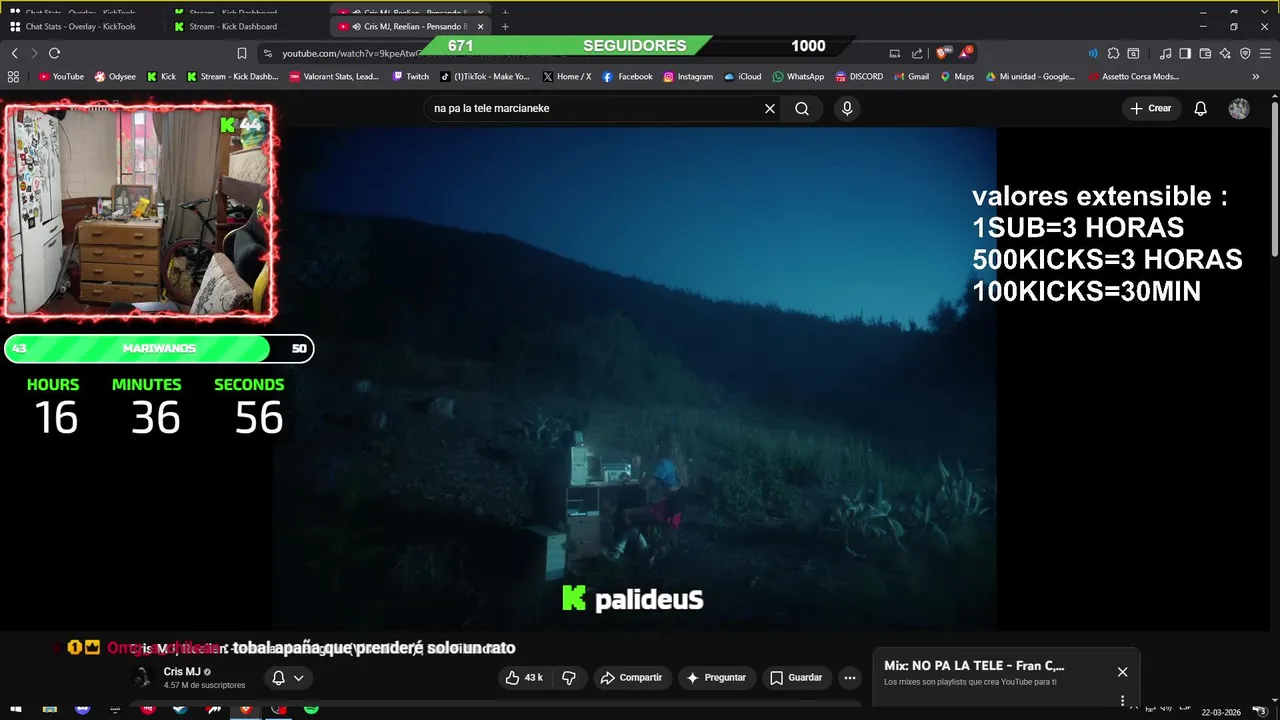Open the Gmail bookmark
The width and height of the screenshot is (1280, 720).
click(911, 76)
